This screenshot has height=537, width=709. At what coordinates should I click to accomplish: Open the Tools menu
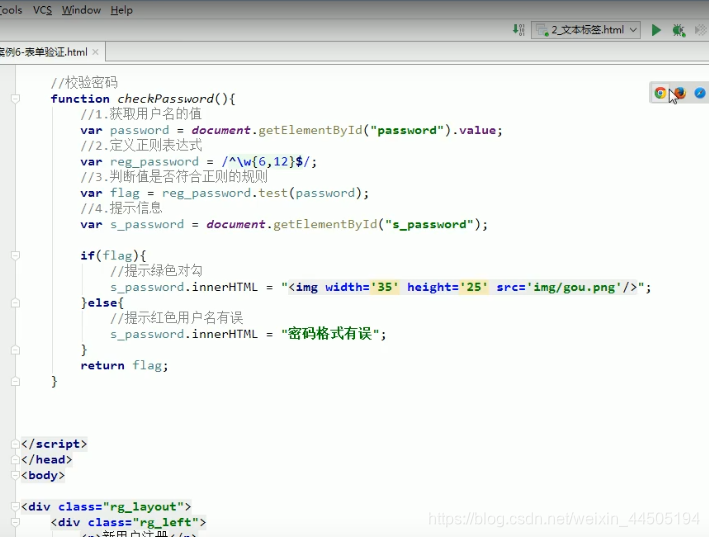[x=11, y=10]
